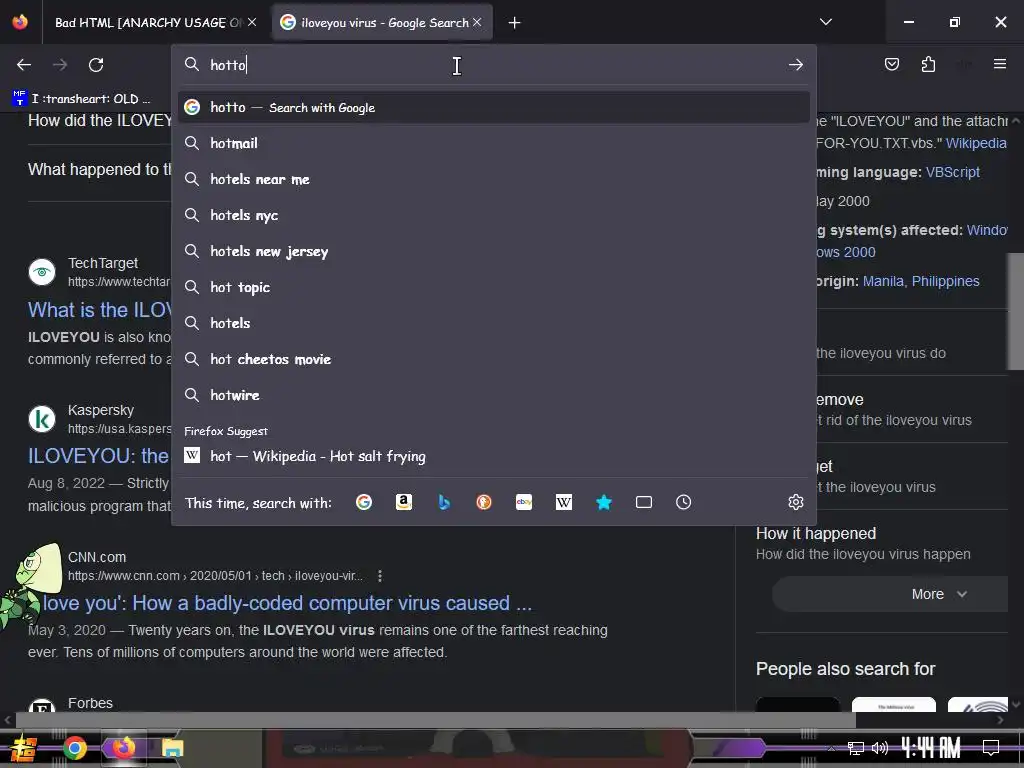The image size is (1024, 768).
Task: Click the horizontal scrollbar thumb
Action: click(x=436, y=720)
